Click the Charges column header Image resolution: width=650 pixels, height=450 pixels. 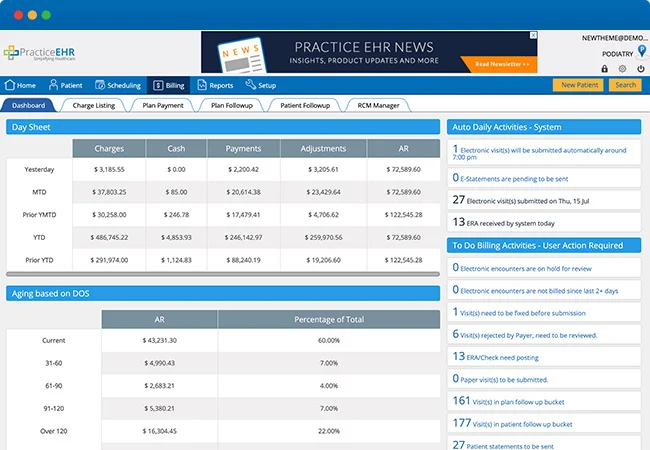[x=109, y=148]
